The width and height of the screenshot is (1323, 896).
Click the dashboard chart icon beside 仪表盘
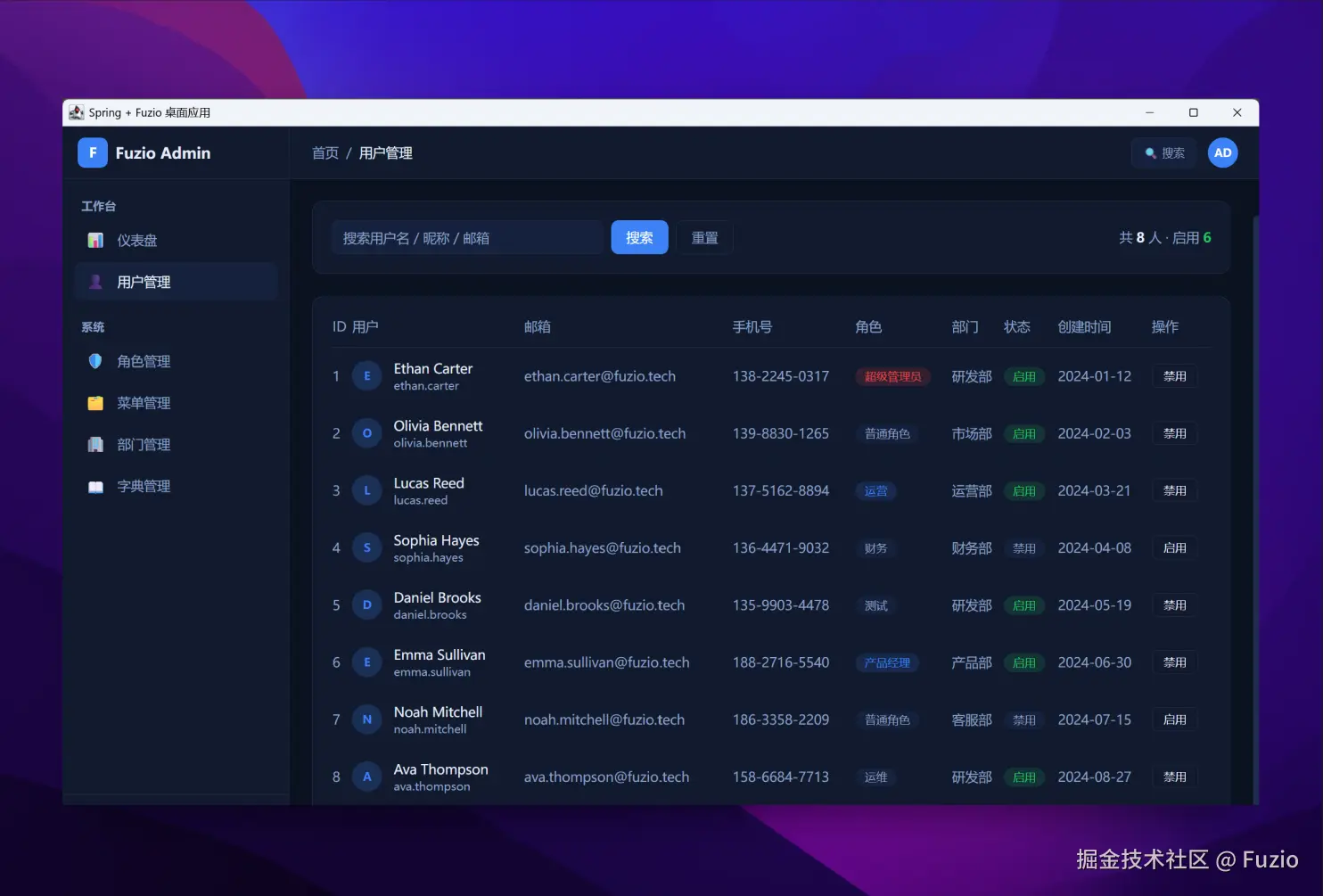(95, 240)
